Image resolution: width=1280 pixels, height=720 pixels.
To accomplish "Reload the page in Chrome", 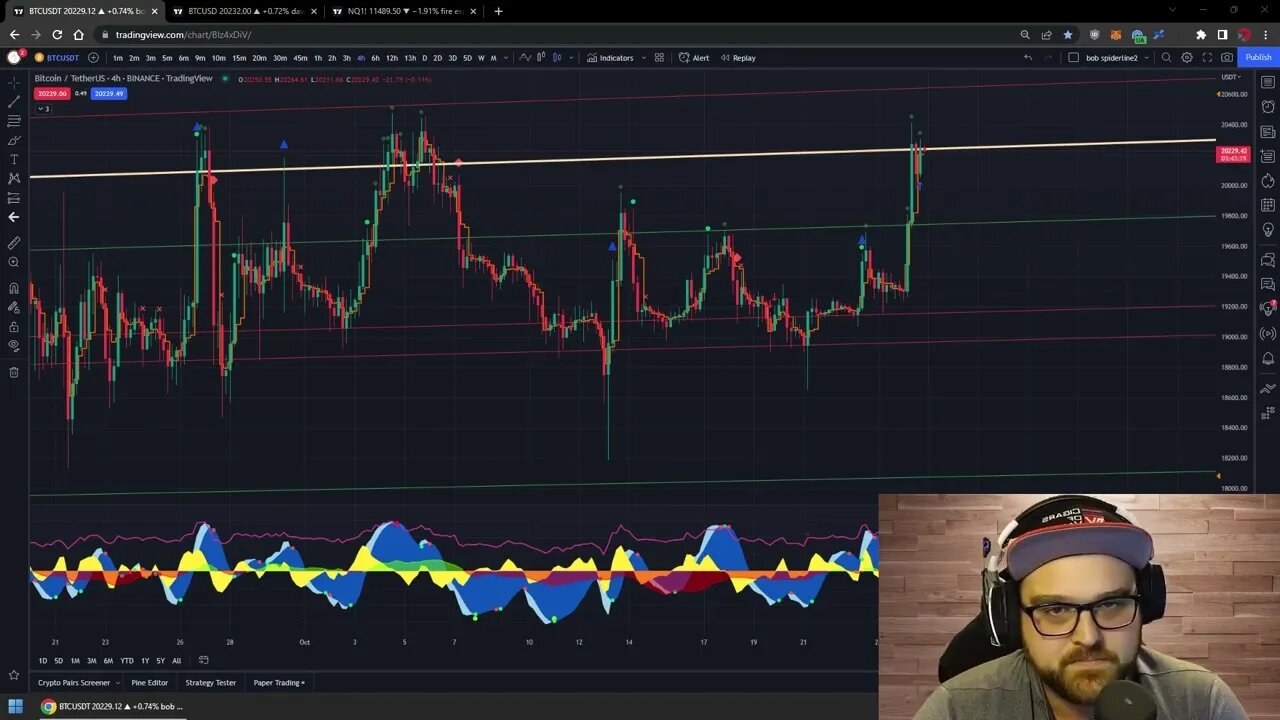I will pos(57,34).
